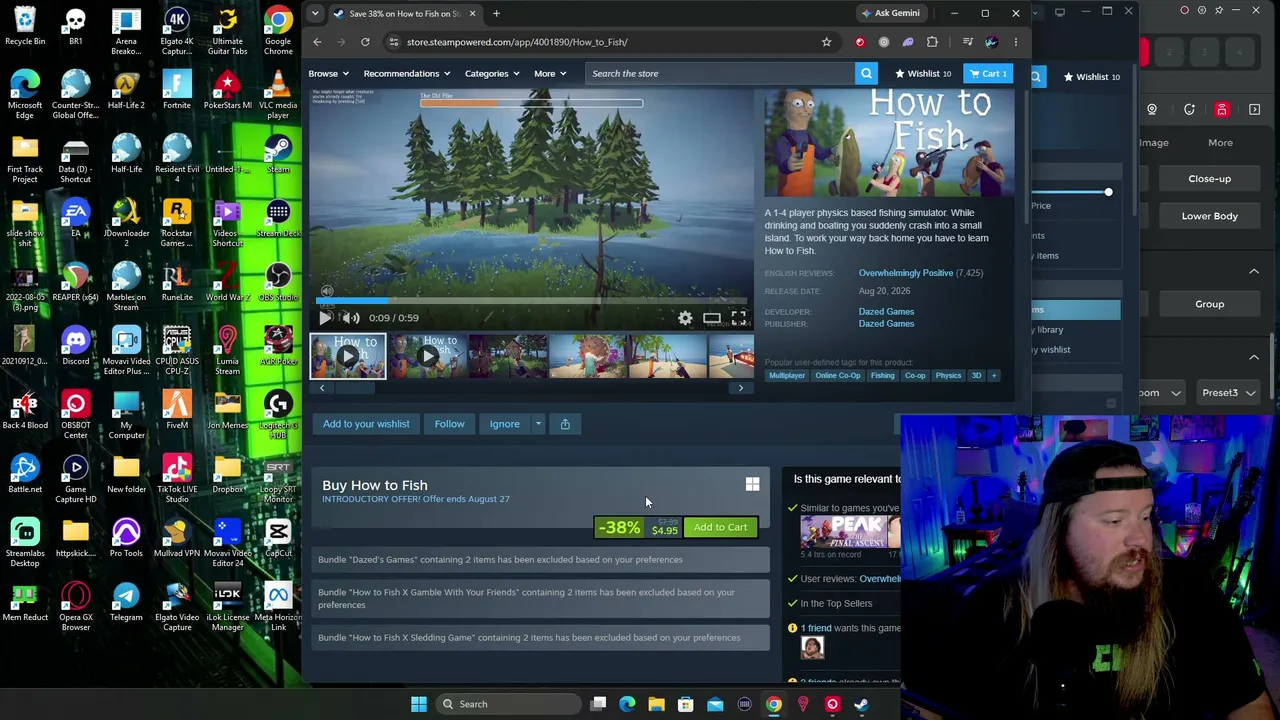Add How to Fish to the cart
This screenshot has height=720, width=1280.
[x=720, y=527]
